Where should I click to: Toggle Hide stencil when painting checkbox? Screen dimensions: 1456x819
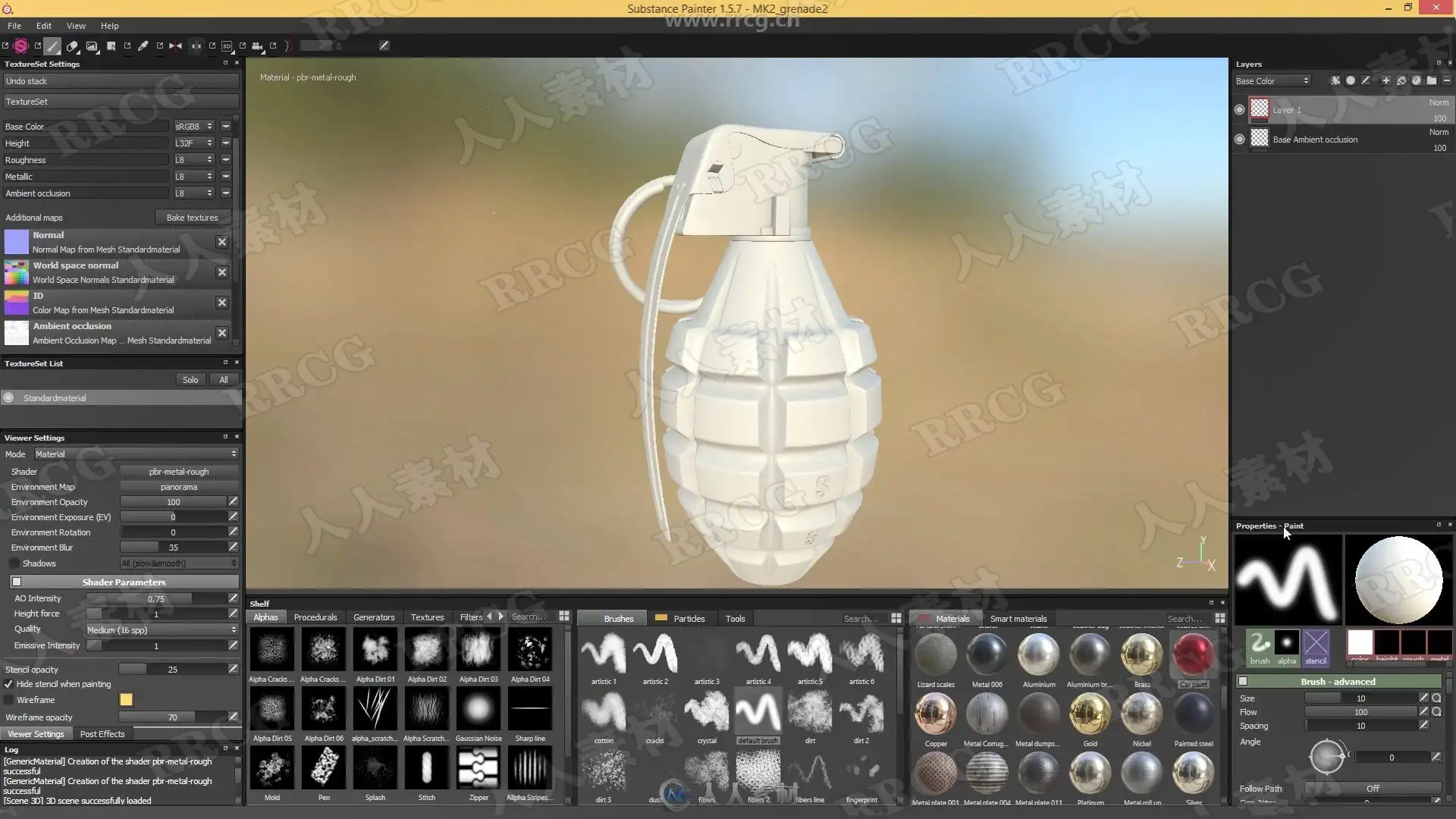tap(8, 684)
